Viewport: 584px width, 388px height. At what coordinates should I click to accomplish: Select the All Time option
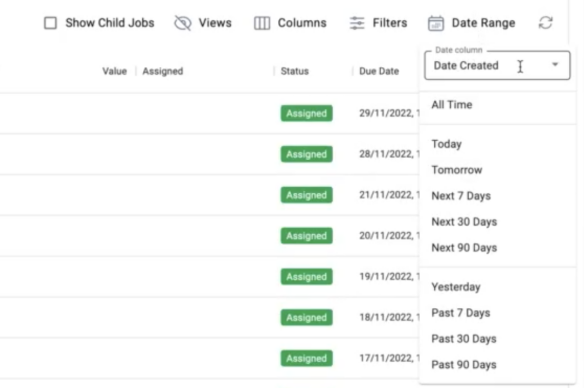click(x=452, y=105)
